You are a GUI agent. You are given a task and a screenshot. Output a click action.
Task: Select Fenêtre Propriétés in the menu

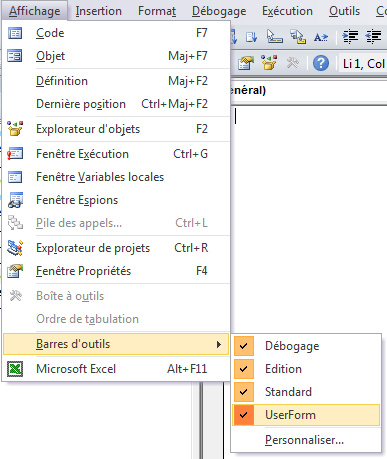(x=116, y=271)
